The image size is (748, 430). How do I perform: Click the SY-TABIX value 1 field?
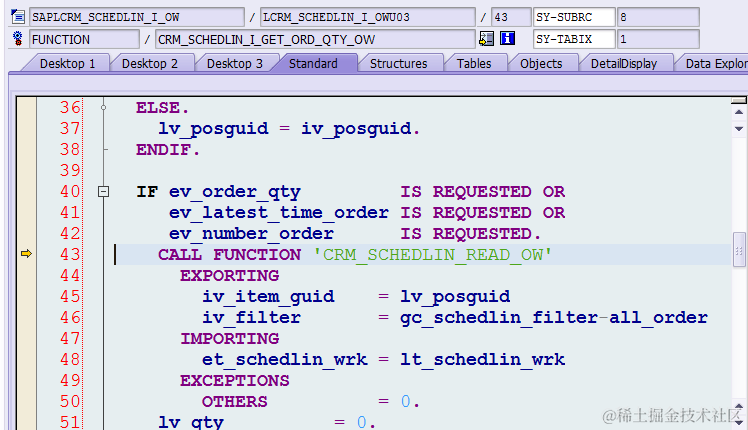pos(658,39)
